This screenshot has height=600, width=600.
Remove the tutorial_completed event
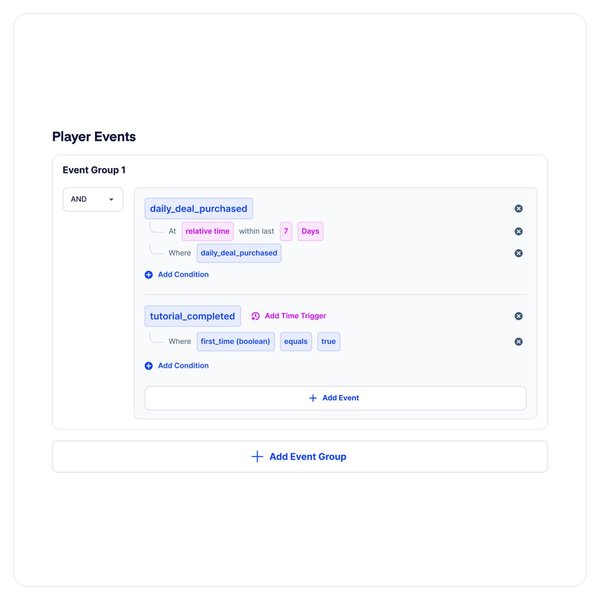coord(518,316)
